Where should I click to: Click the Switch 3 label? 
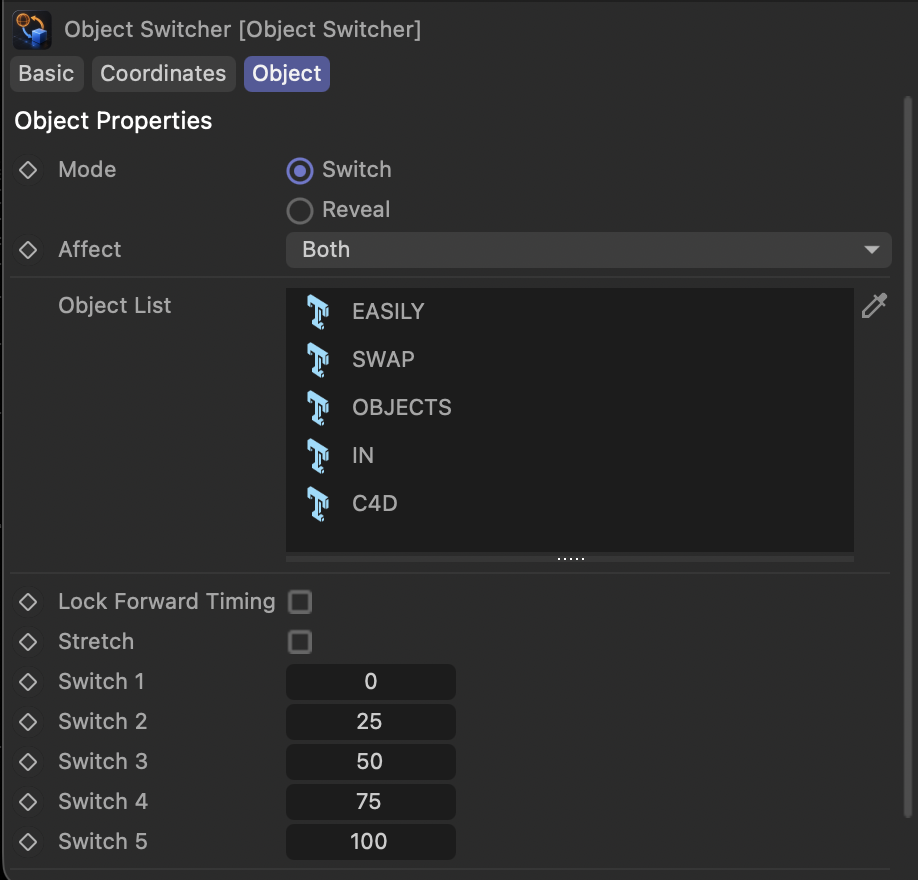pyautogui.click(x=103, y=762)
